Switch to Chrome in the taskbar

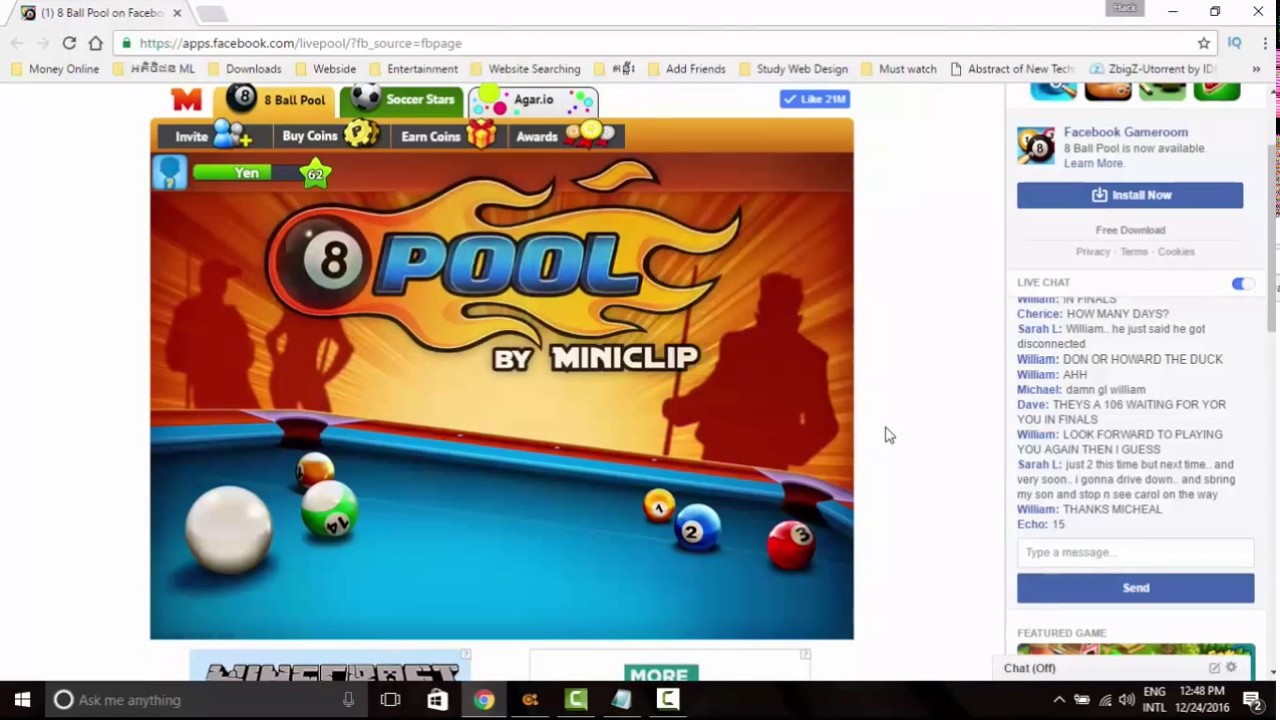click(x=484, y=700)
